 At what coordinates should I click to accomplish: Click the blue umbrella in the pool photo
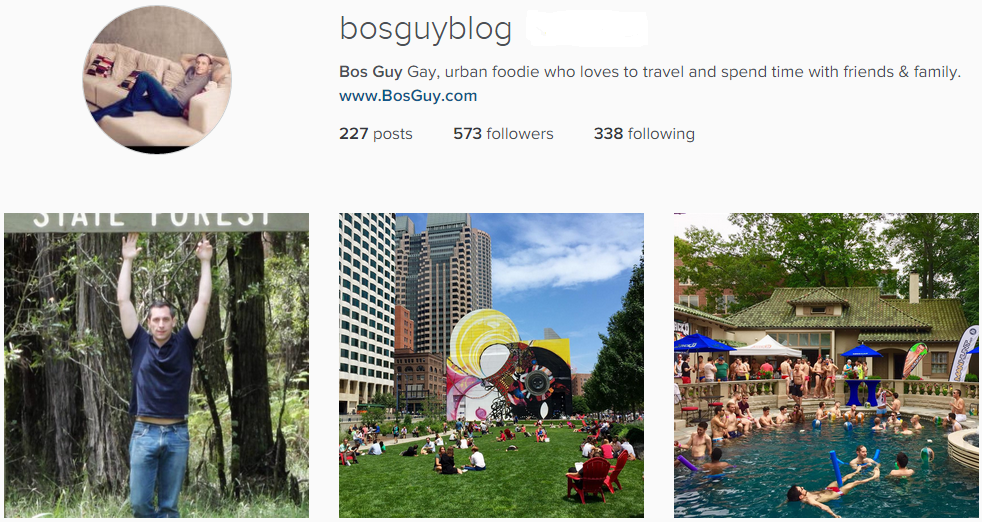702,343
